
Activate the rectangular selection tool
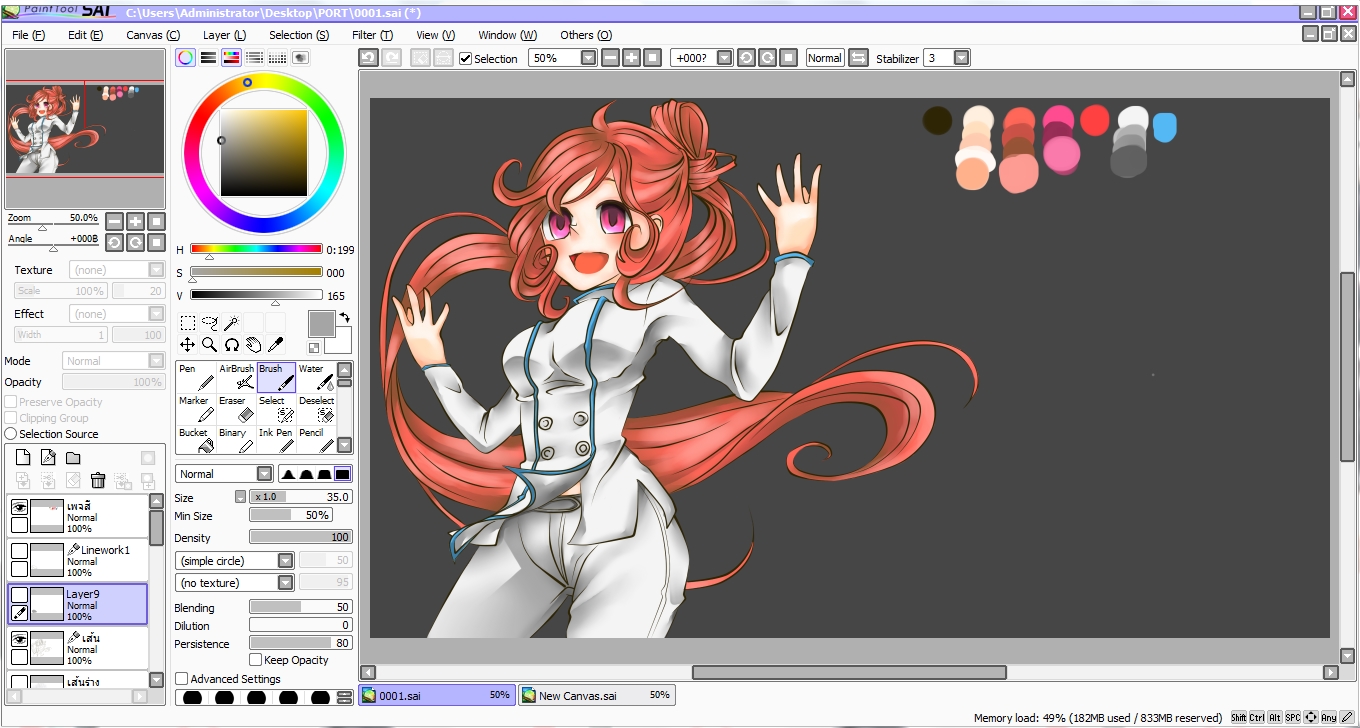click(187, 323)
